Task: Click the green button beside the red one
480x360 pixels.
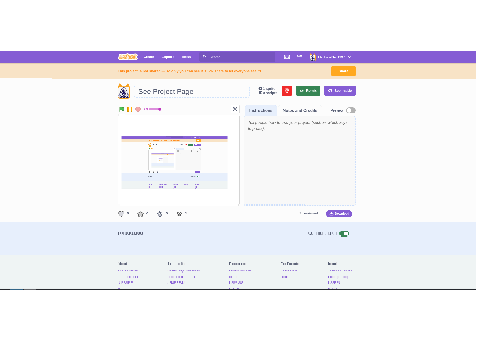Action: point(308,91)
